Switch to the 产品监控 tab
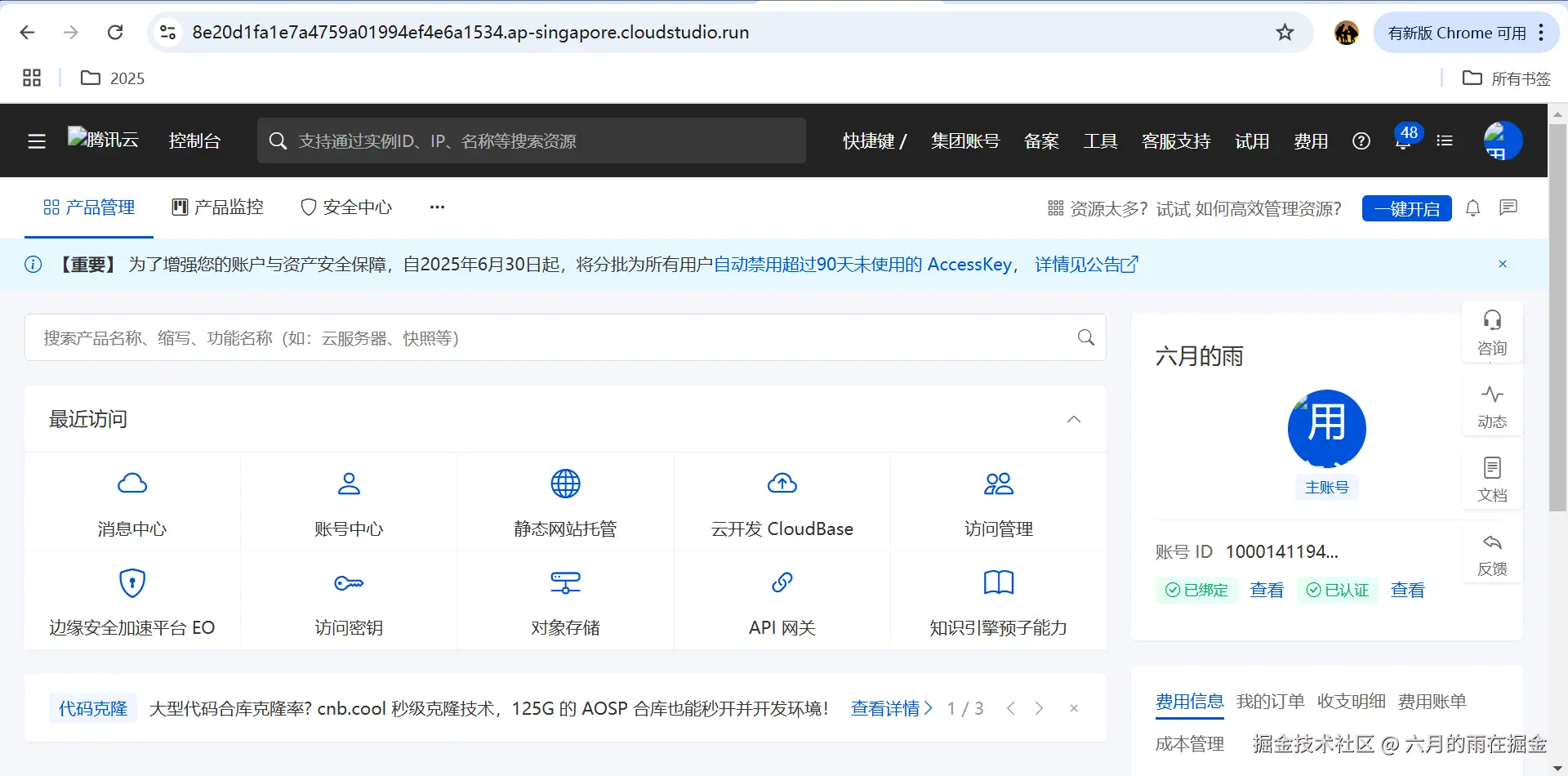Screen dimensions: 1568x776 click(217, 207)
